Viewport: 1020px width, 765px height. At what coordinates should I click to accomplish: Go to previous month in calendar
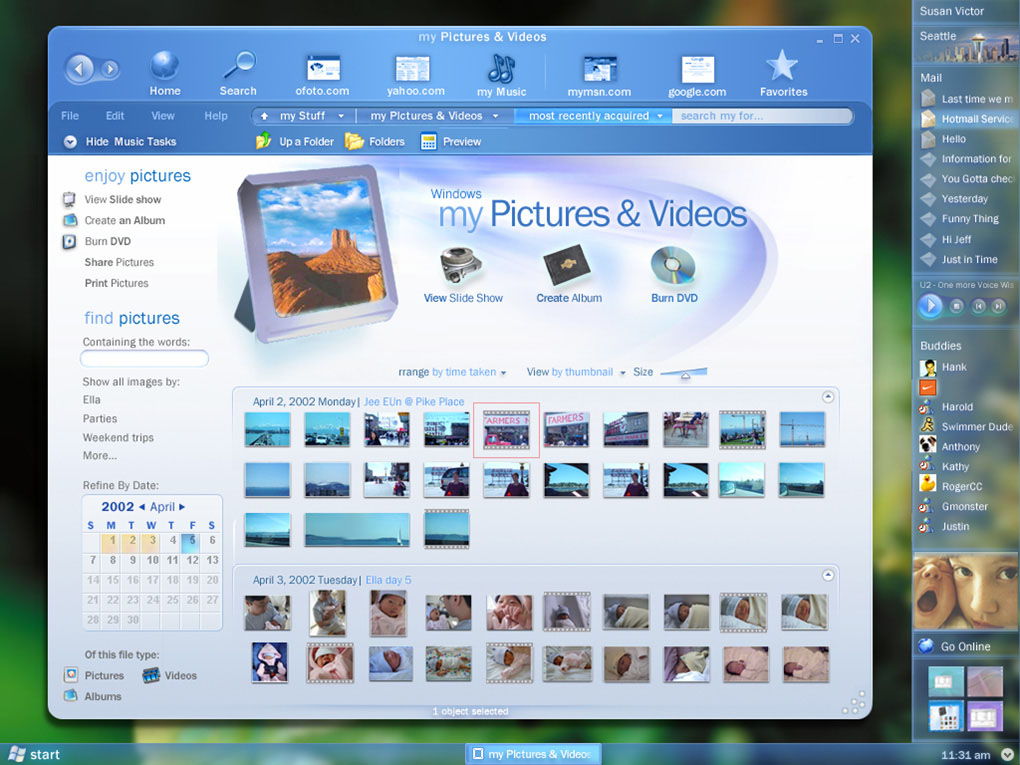pyautogui.click(x=141, y=507)
